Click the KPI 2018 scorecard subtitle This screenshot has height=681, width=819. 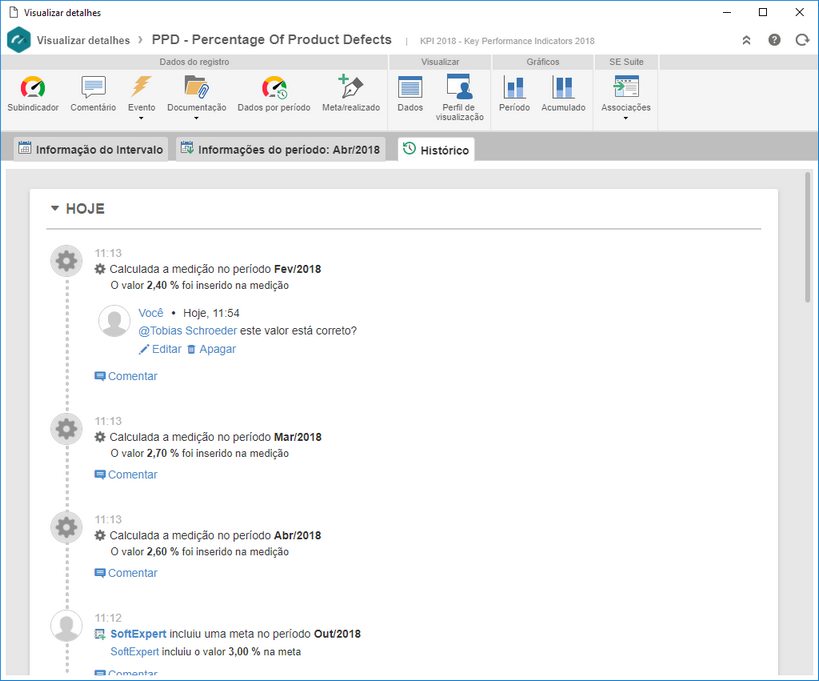tap(507, 41)
